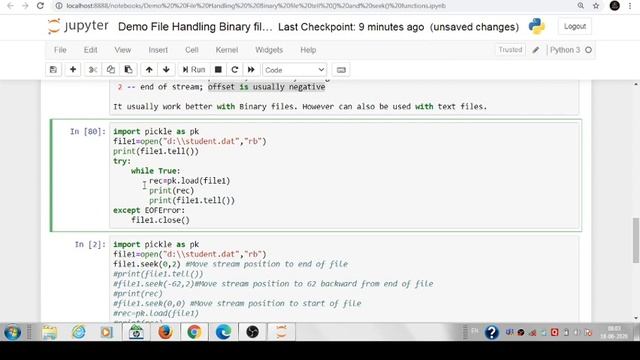640x360 pixels.
Task: Open the Windows Start button
Action: [x=12, y=332]
